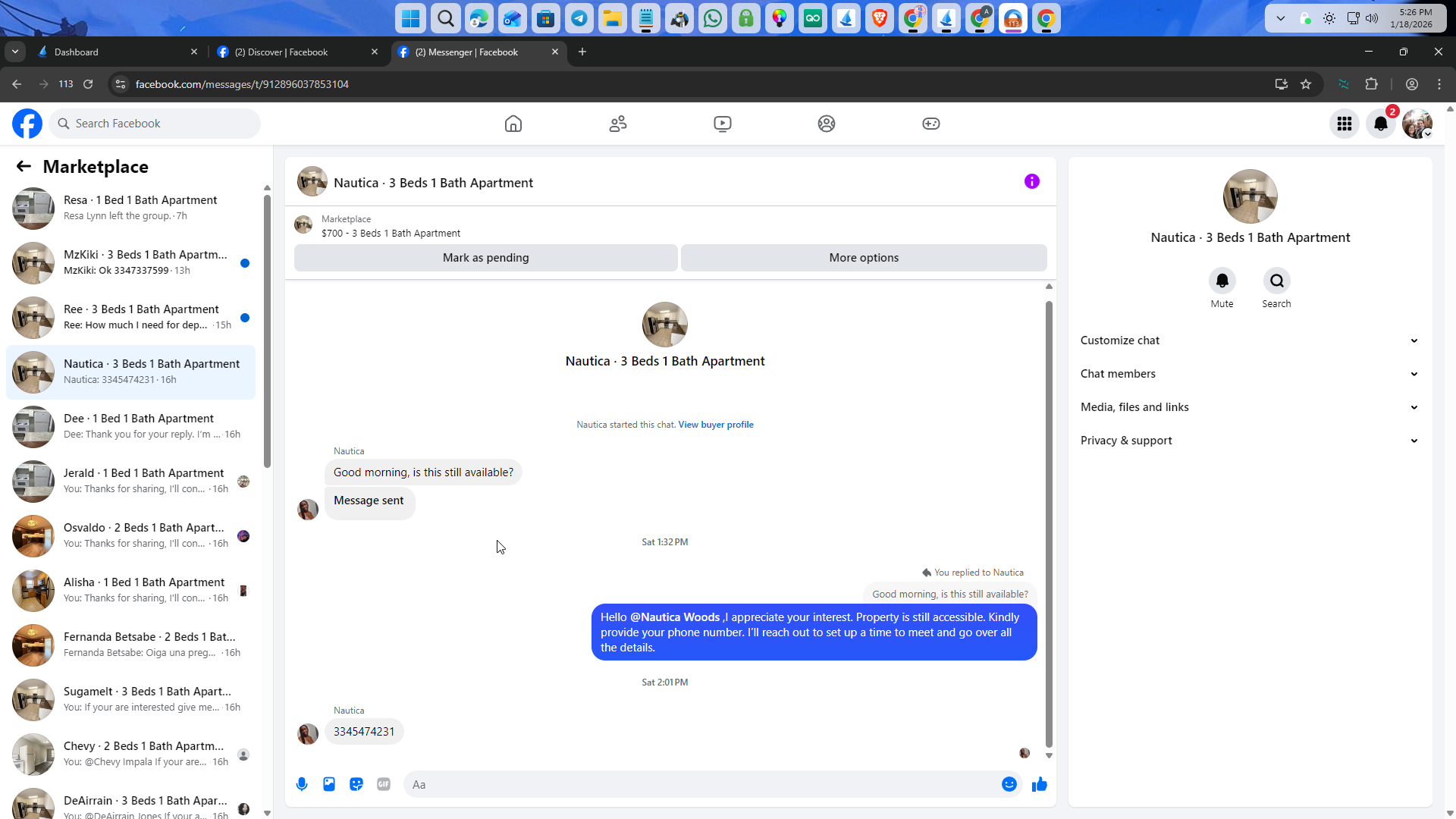This screenshot has height=819, width=1456.
Task: Open the GIF picker icon
Action: (384, 784)
